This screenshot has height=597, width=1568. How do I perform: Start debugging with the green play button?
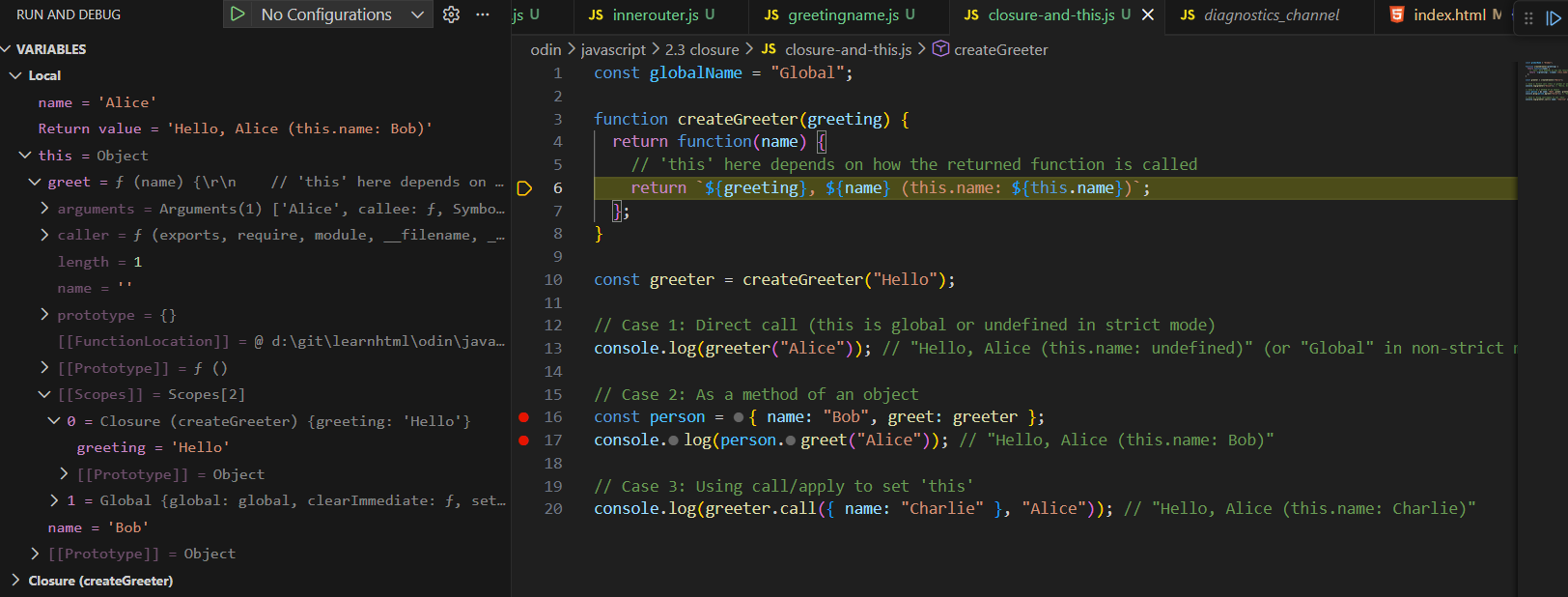click(x=238, y=14)
